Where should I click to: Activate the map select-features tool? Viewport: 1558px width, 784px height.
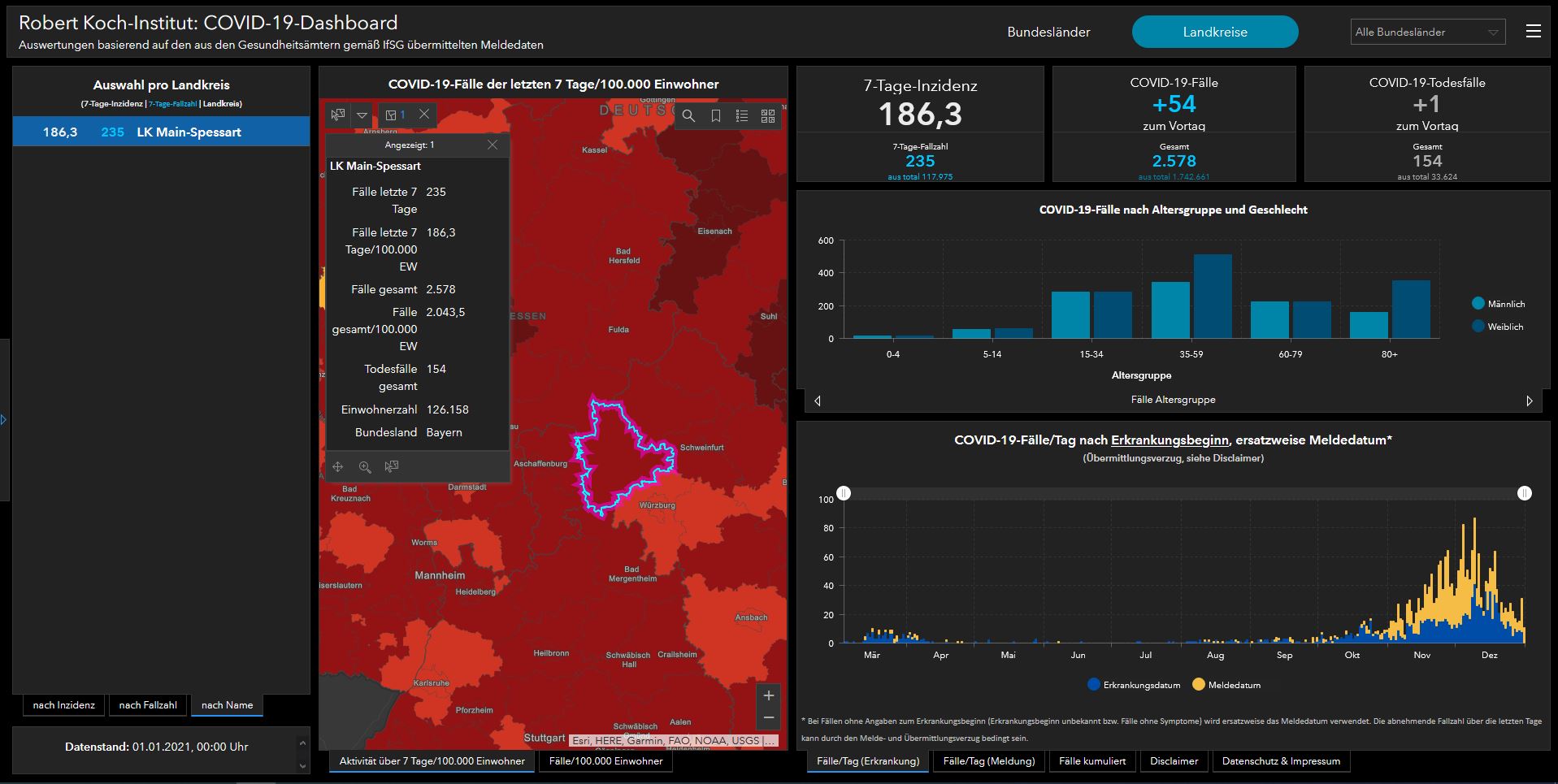[338, 115]
